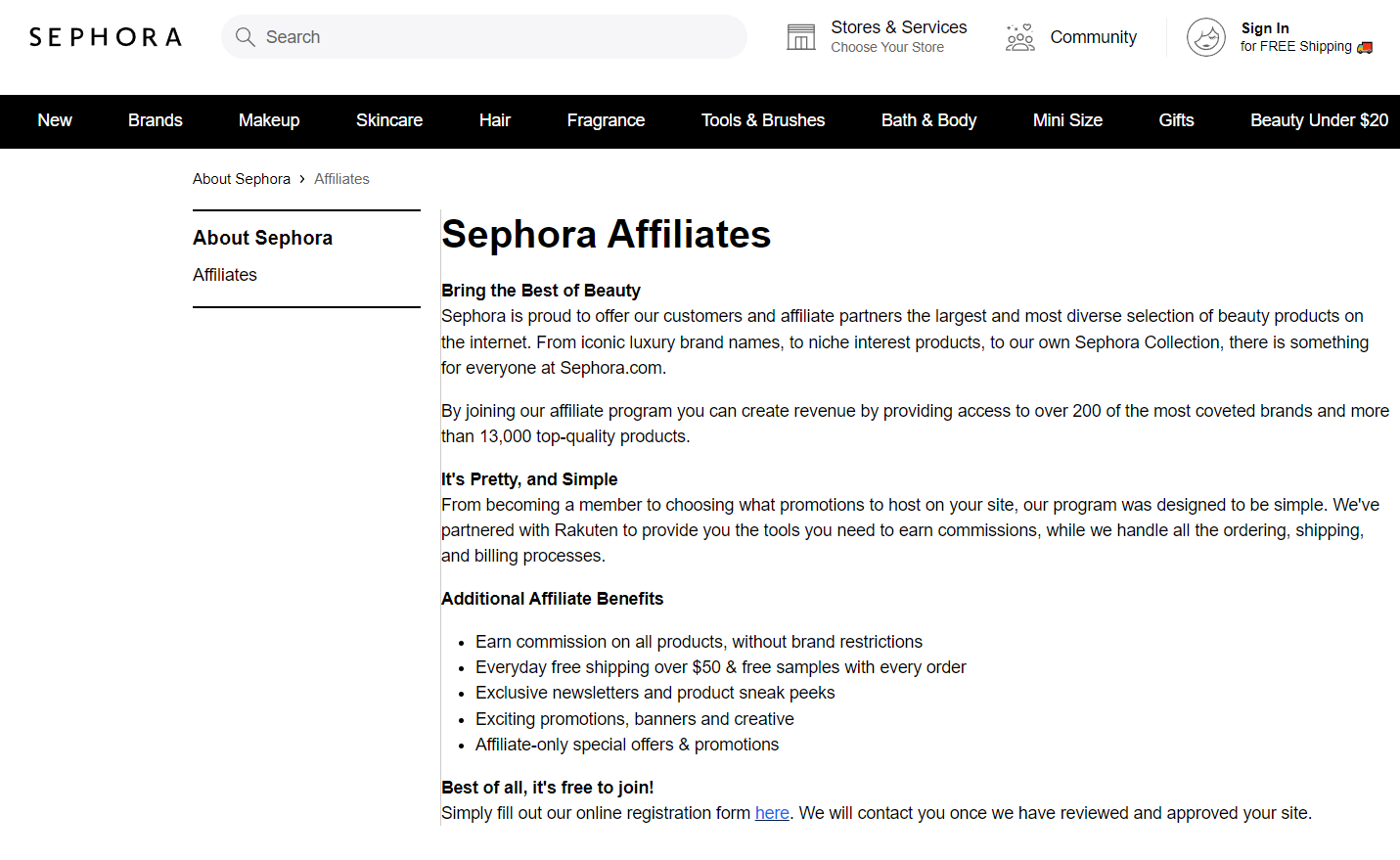The height and width of the screenshot is (860, 1400).
Task: Click the search magnifier icon
Action: (246, 37)
